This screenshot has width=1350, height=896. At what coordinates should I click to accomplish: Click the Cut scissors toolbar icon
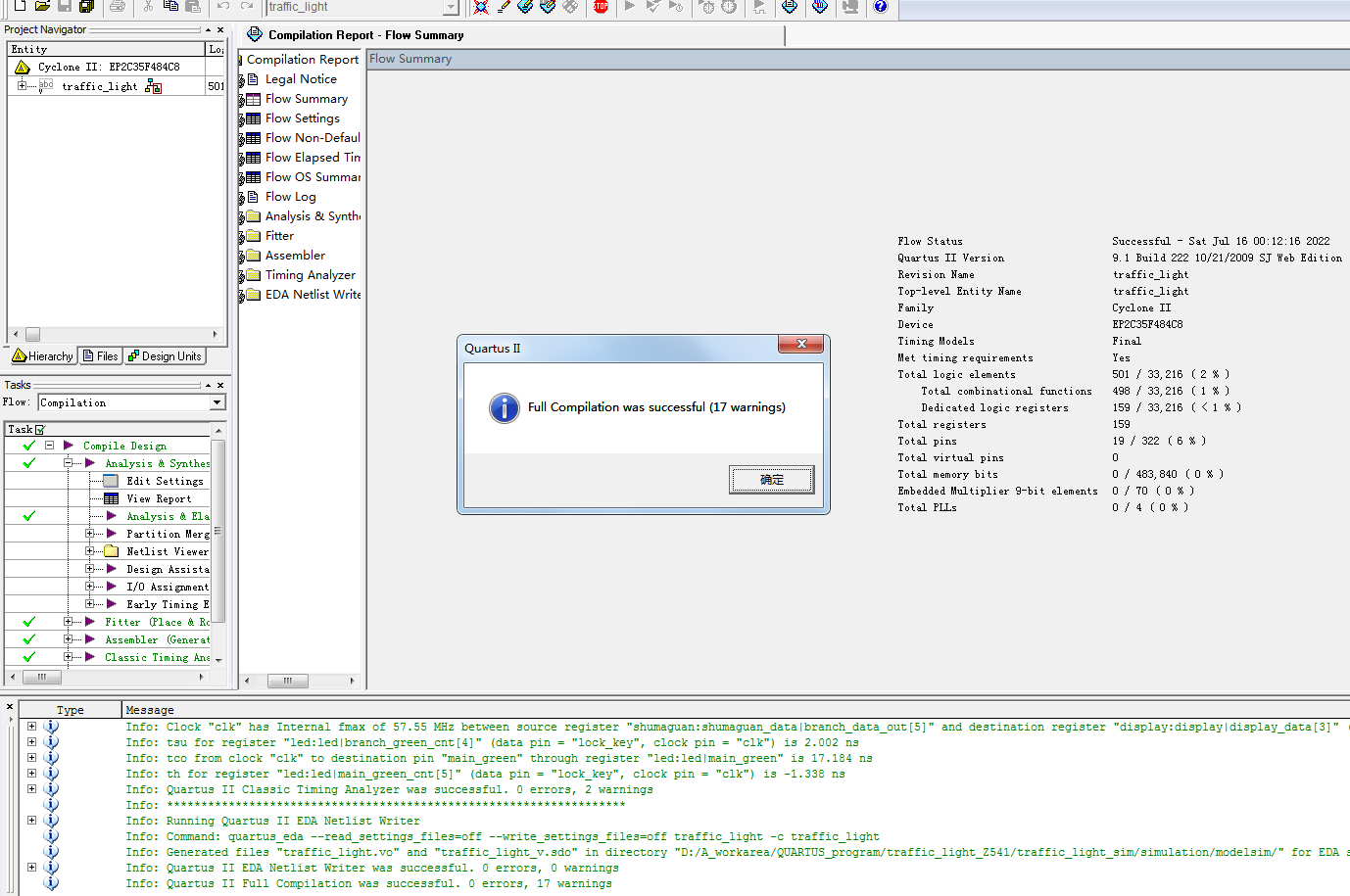coord(148,6)
